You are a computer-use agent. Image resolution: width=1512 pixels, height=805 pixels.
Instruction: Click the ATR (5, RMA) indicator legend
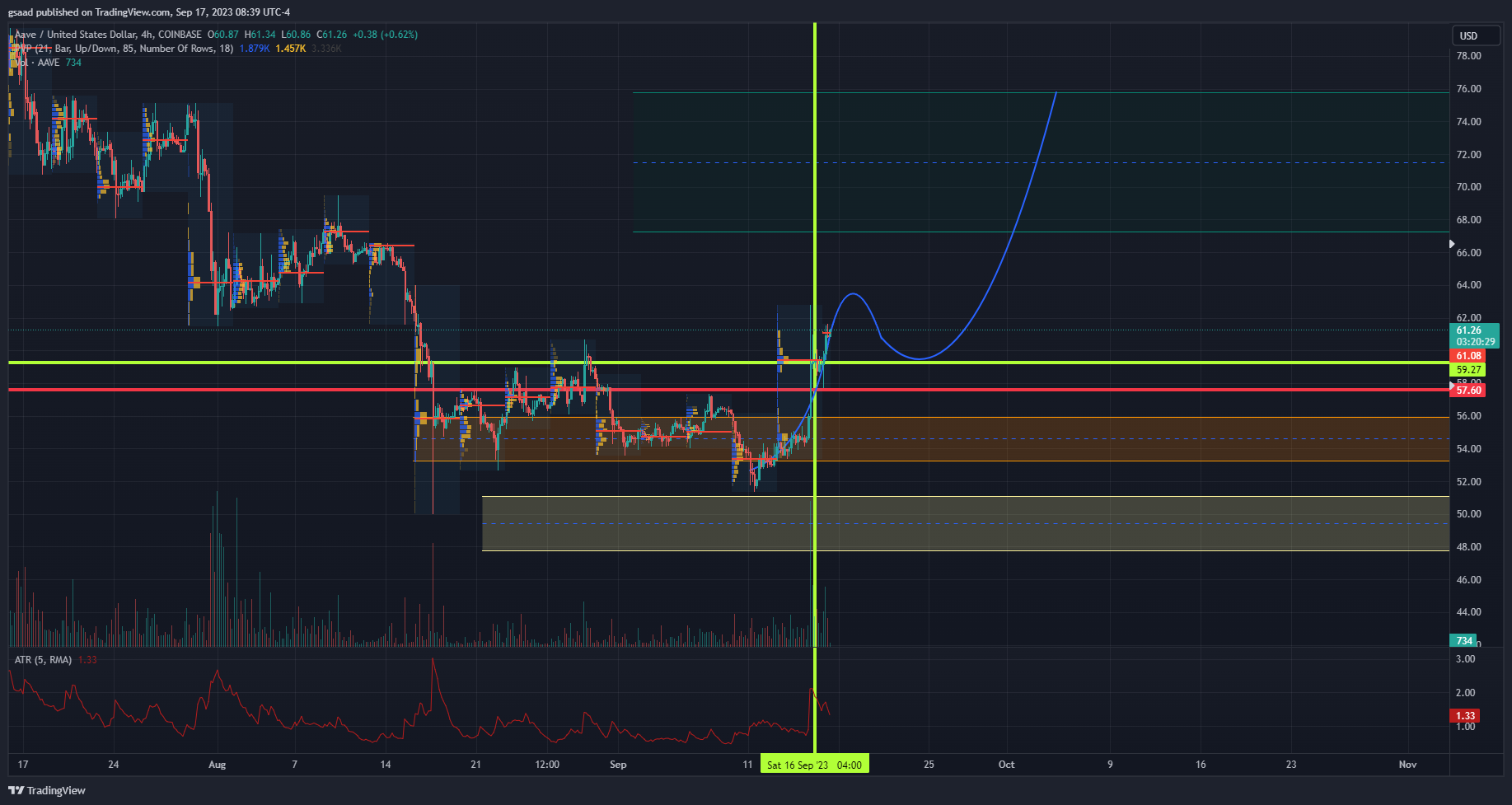[x=43, y=660]
